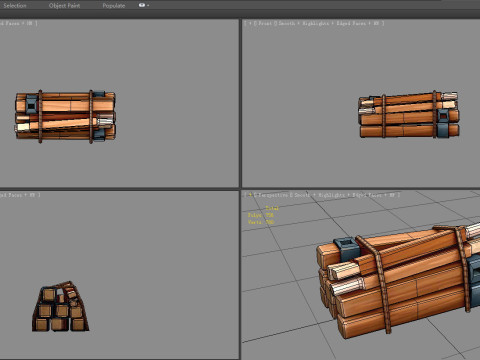Click the ribbon minimize toggle icon
Screen dimensions: 480x360
(x=142, y=5)
